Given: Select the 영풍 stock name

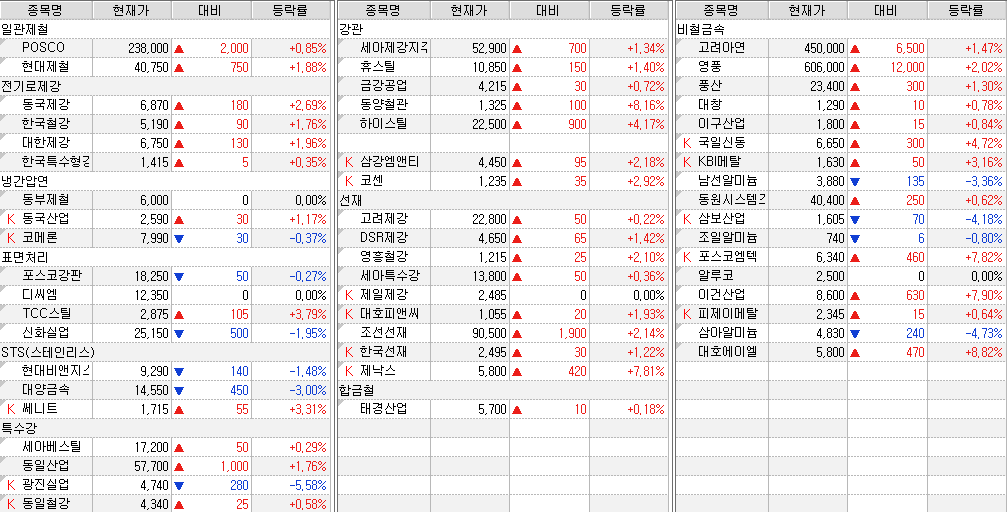Looking at the screenshot, I should point(710,66).
